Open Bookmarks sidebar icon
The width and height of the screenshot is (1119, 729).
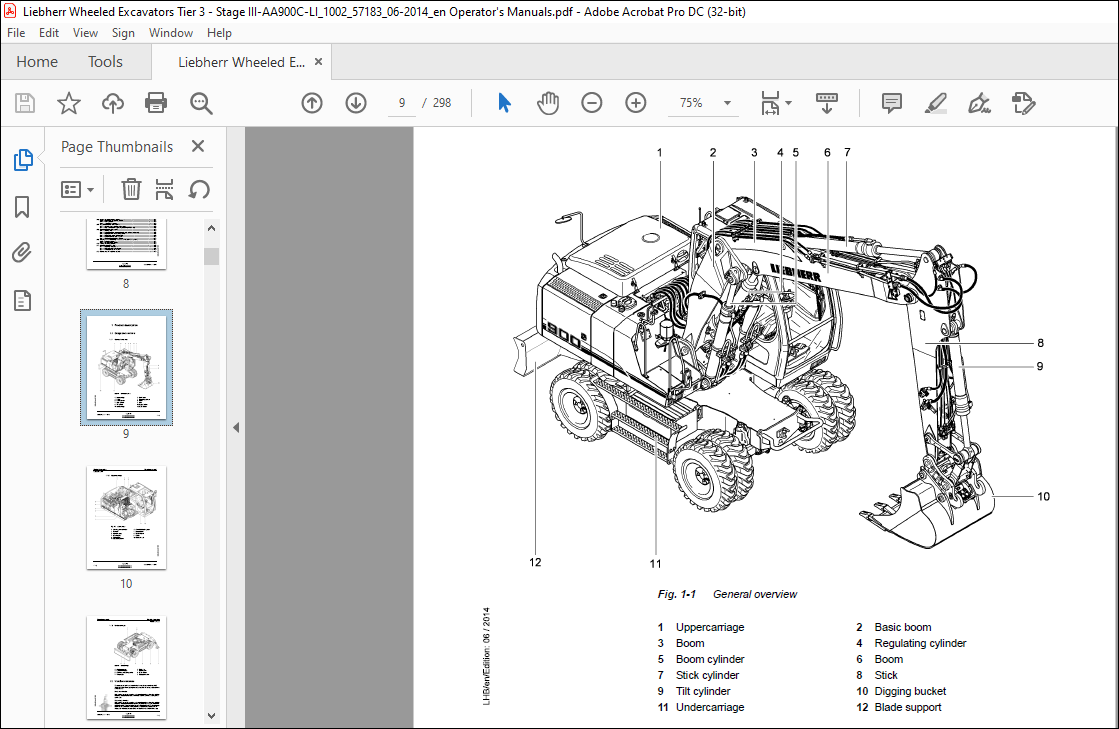[x=22, y=207]
